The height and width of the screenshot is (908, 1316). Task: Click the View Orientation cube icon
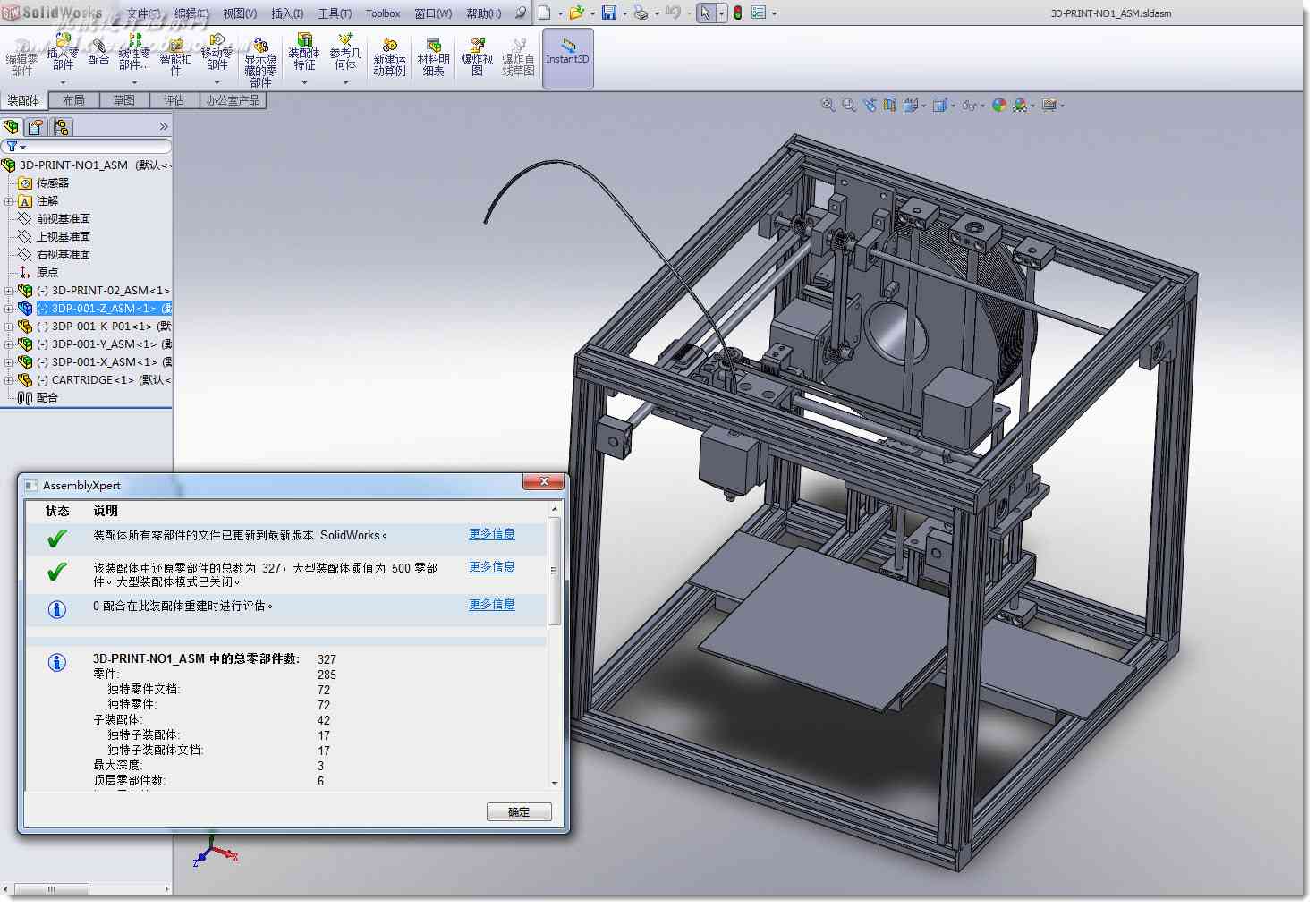click(x=911, y=105)
